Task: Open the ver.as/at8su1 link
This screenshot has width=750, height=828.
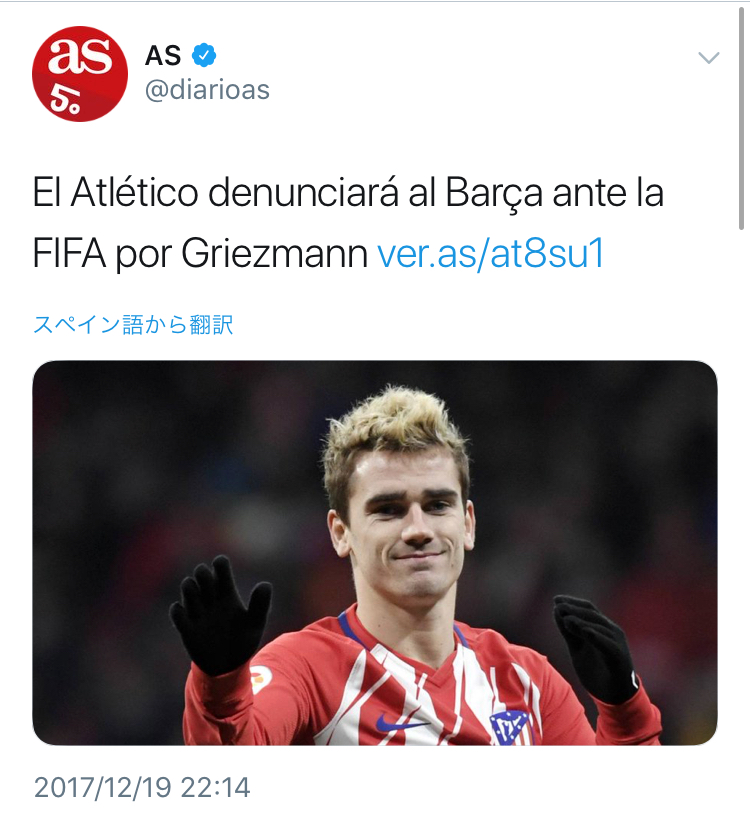Action: pyautogui.click(x=491, y=253)
